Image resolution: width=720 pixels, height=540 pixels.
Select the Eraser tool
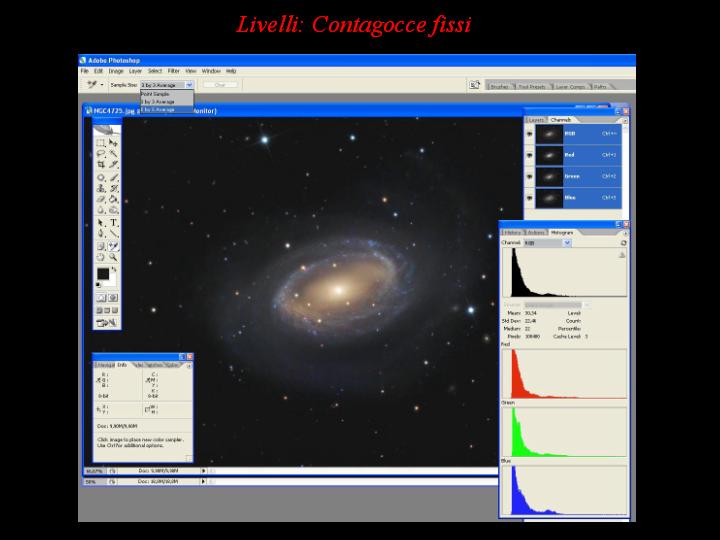point(101,199)
